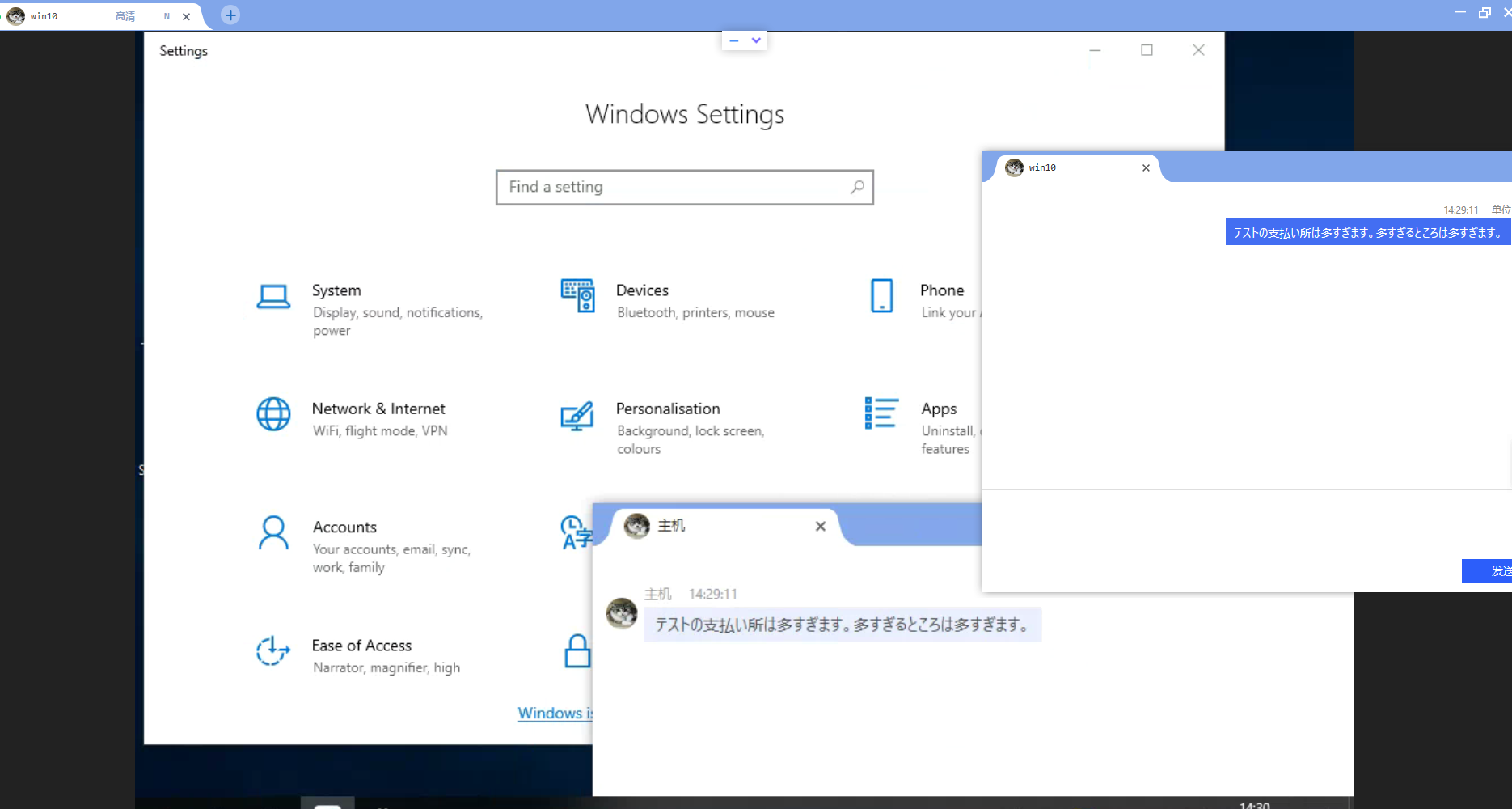Click the Find a setting search box
The height and width of the screenshot is (809, 1512).
coord(685,187)
